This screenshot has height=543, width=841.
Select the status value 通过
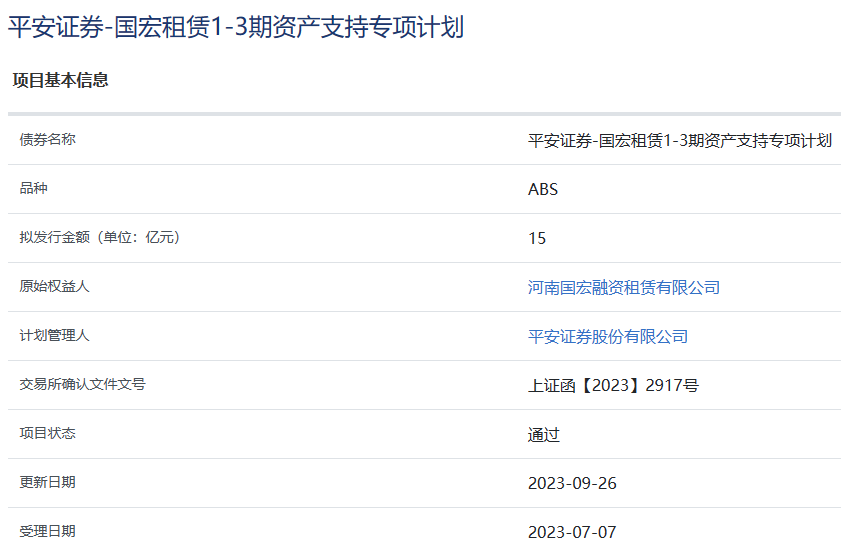544,435
